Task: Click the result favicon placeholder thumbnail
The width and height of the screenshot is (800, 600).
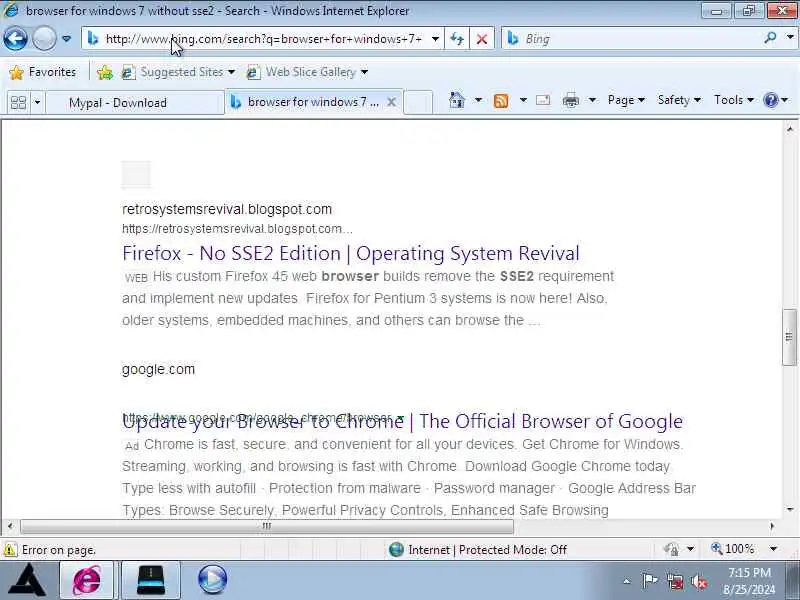Action: tap(136, 174)
